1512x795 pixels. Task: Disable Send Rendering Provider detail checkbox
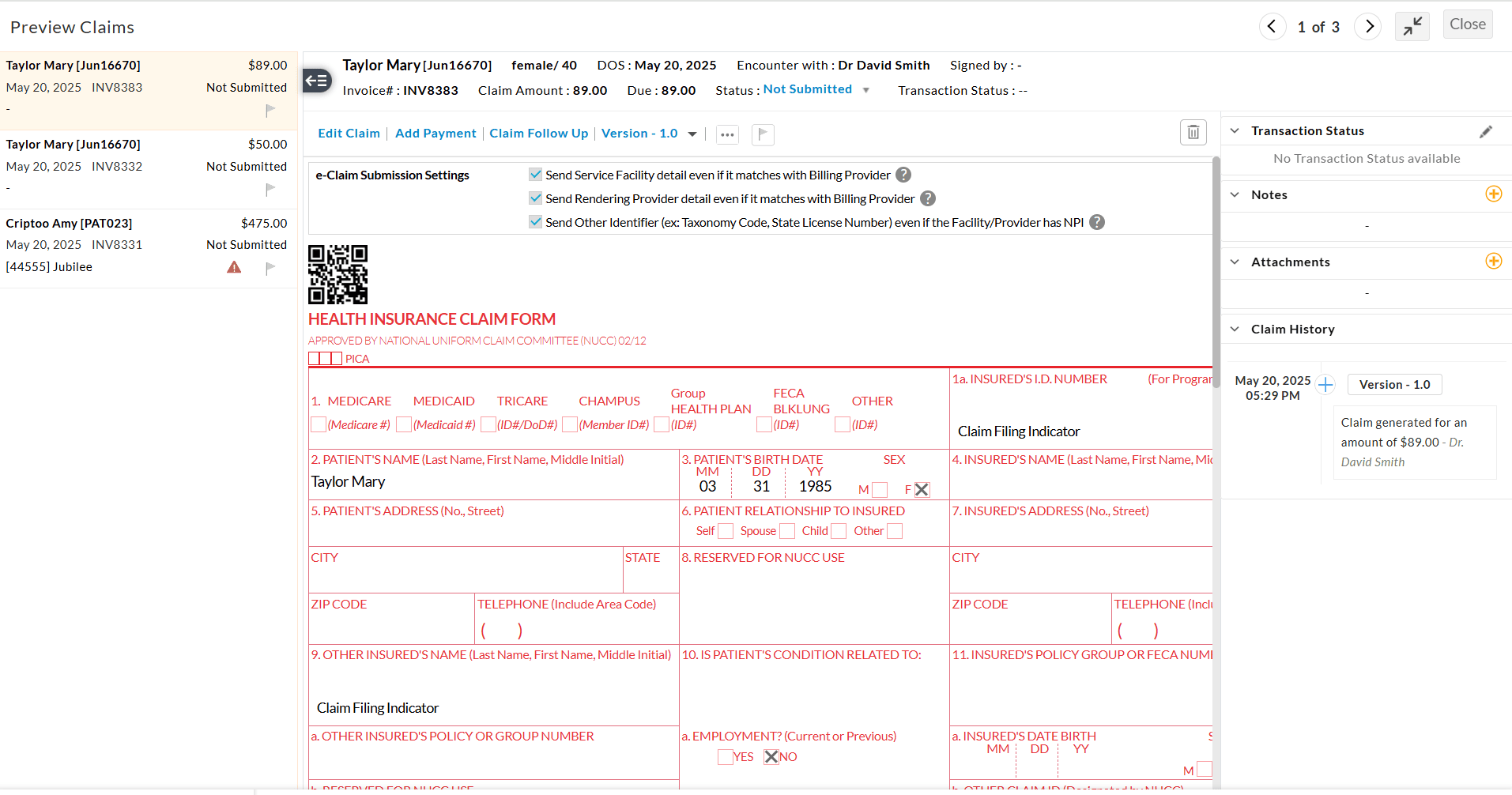pos(535,198)
